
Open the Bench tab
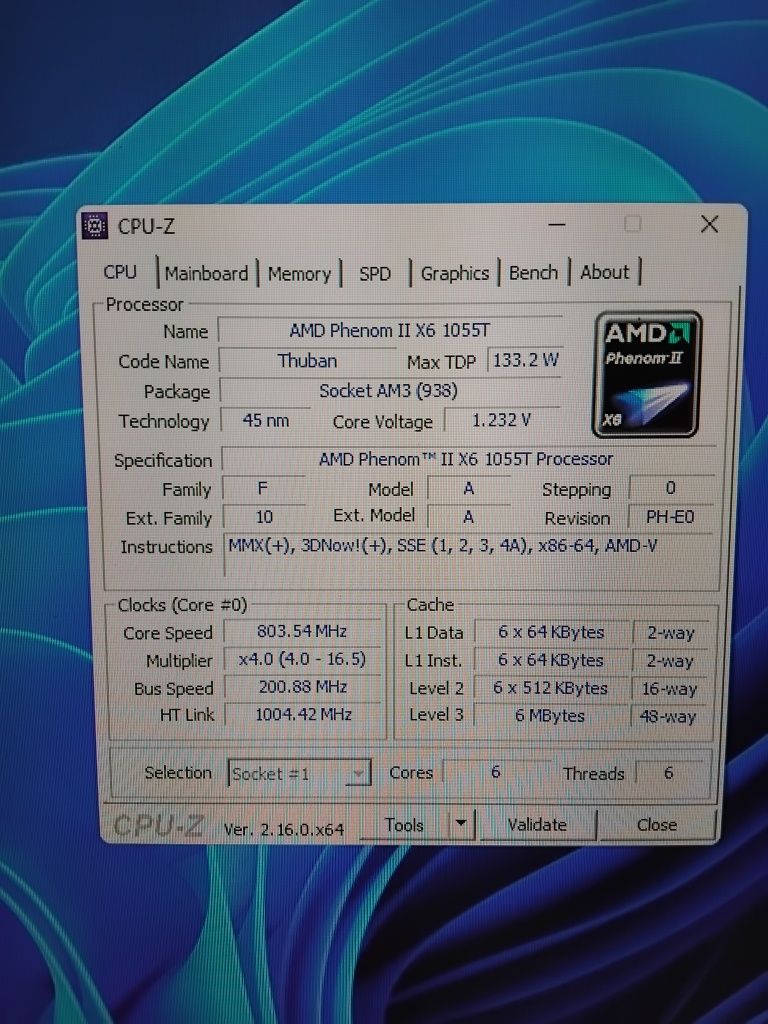(534, 272)
